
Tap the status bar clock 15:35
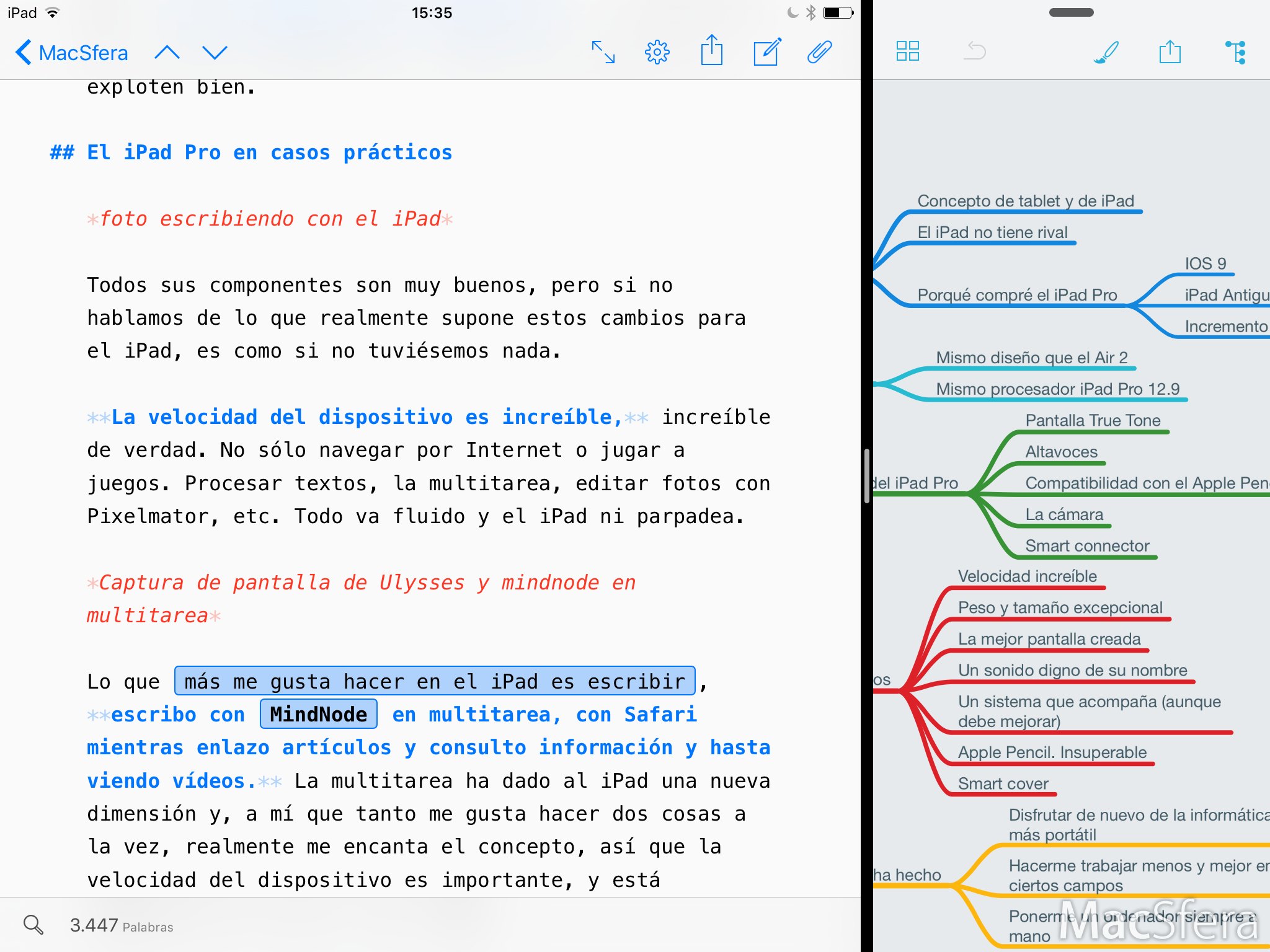click(x=432, y=12)
